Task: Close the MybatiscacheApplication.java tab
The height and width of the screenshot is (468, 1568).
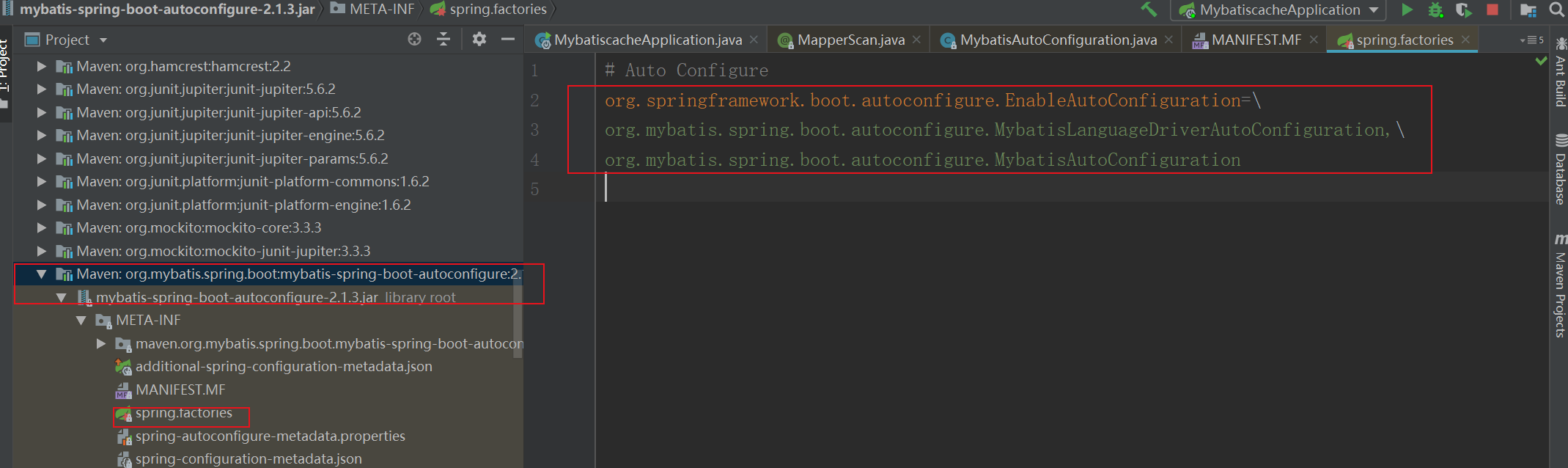Action: (x=754, y=40)
